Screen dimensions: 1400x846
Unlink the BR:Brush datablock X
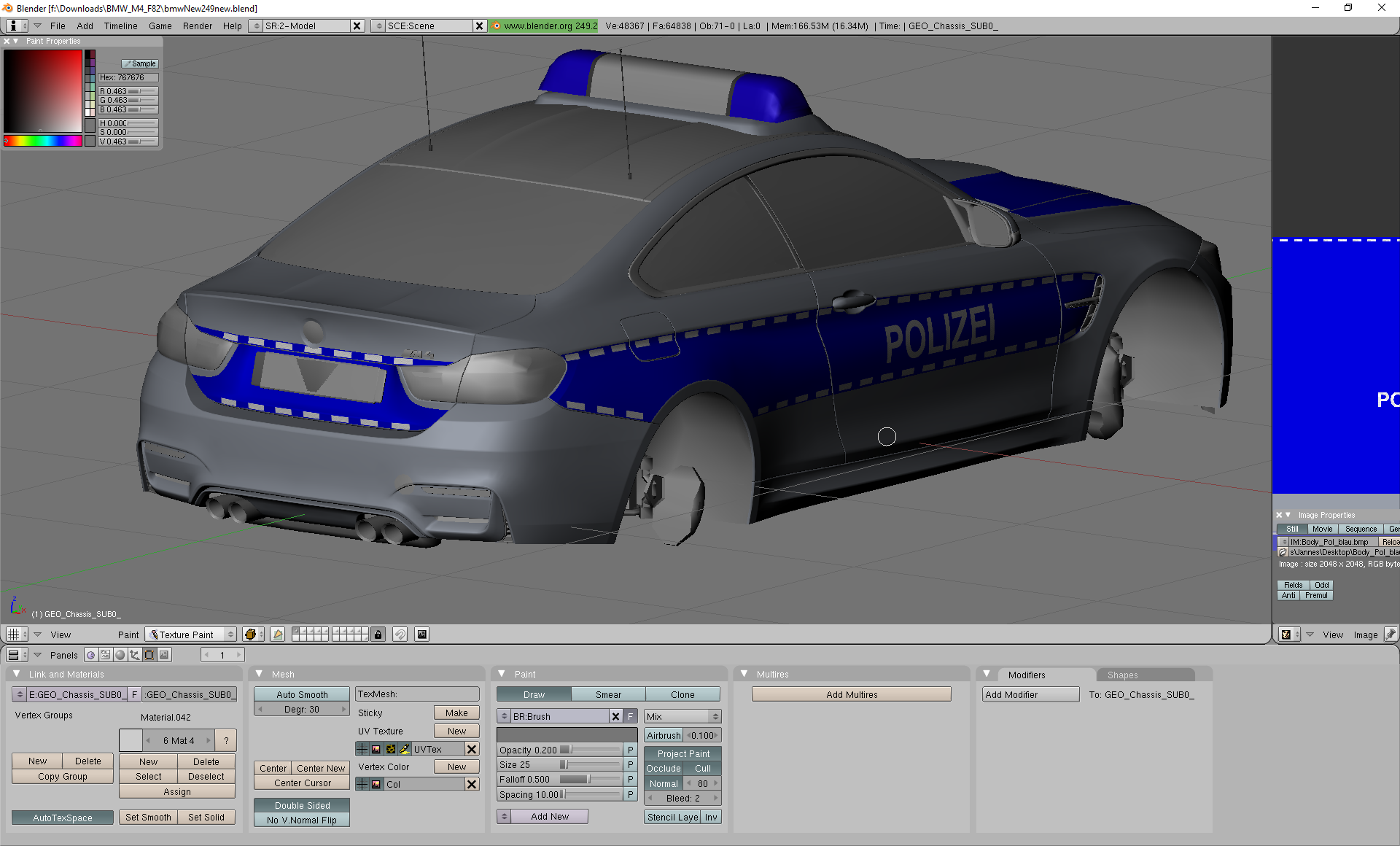(x=616, y=716)
